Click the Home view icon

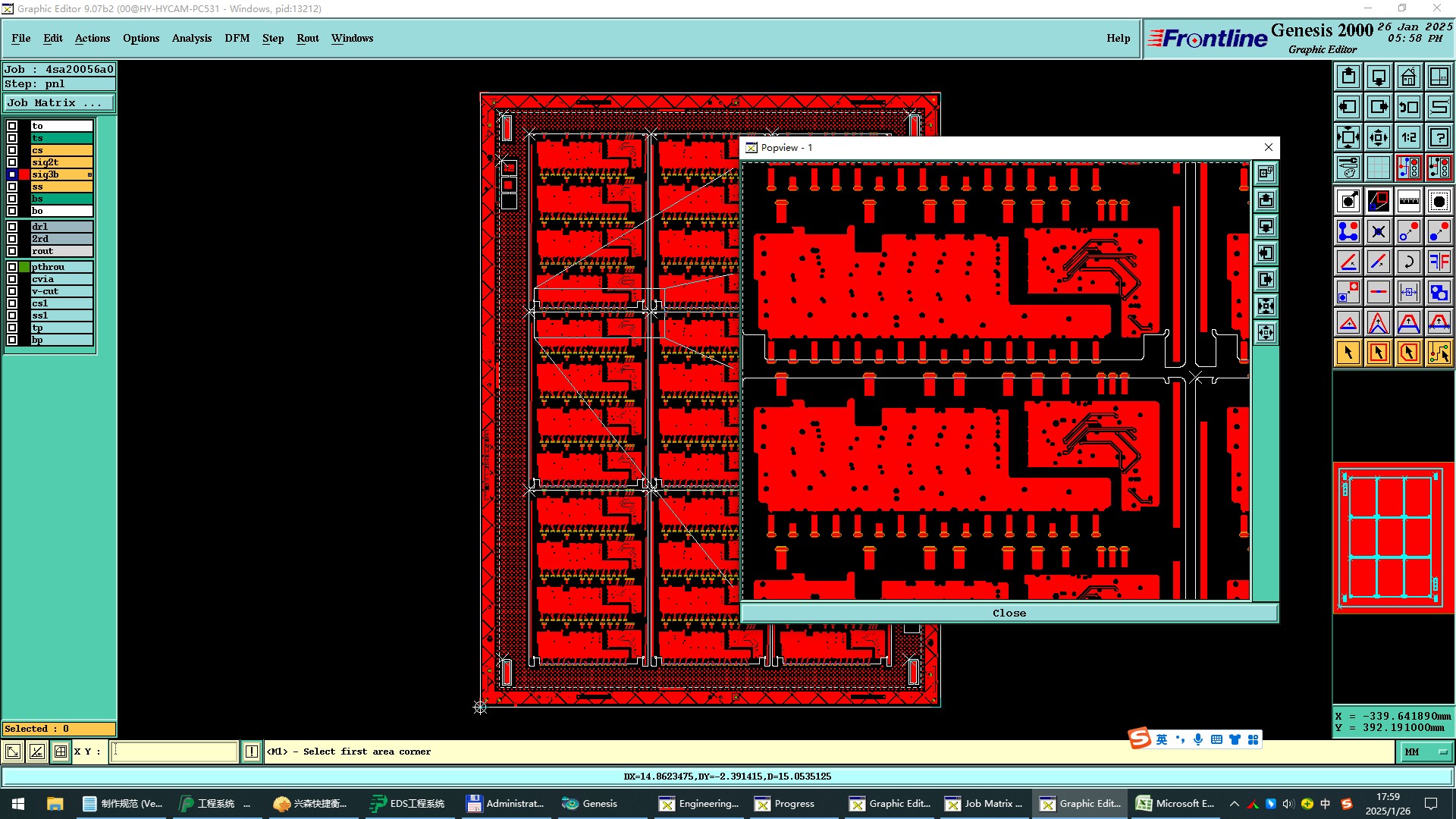[1408, 77]
